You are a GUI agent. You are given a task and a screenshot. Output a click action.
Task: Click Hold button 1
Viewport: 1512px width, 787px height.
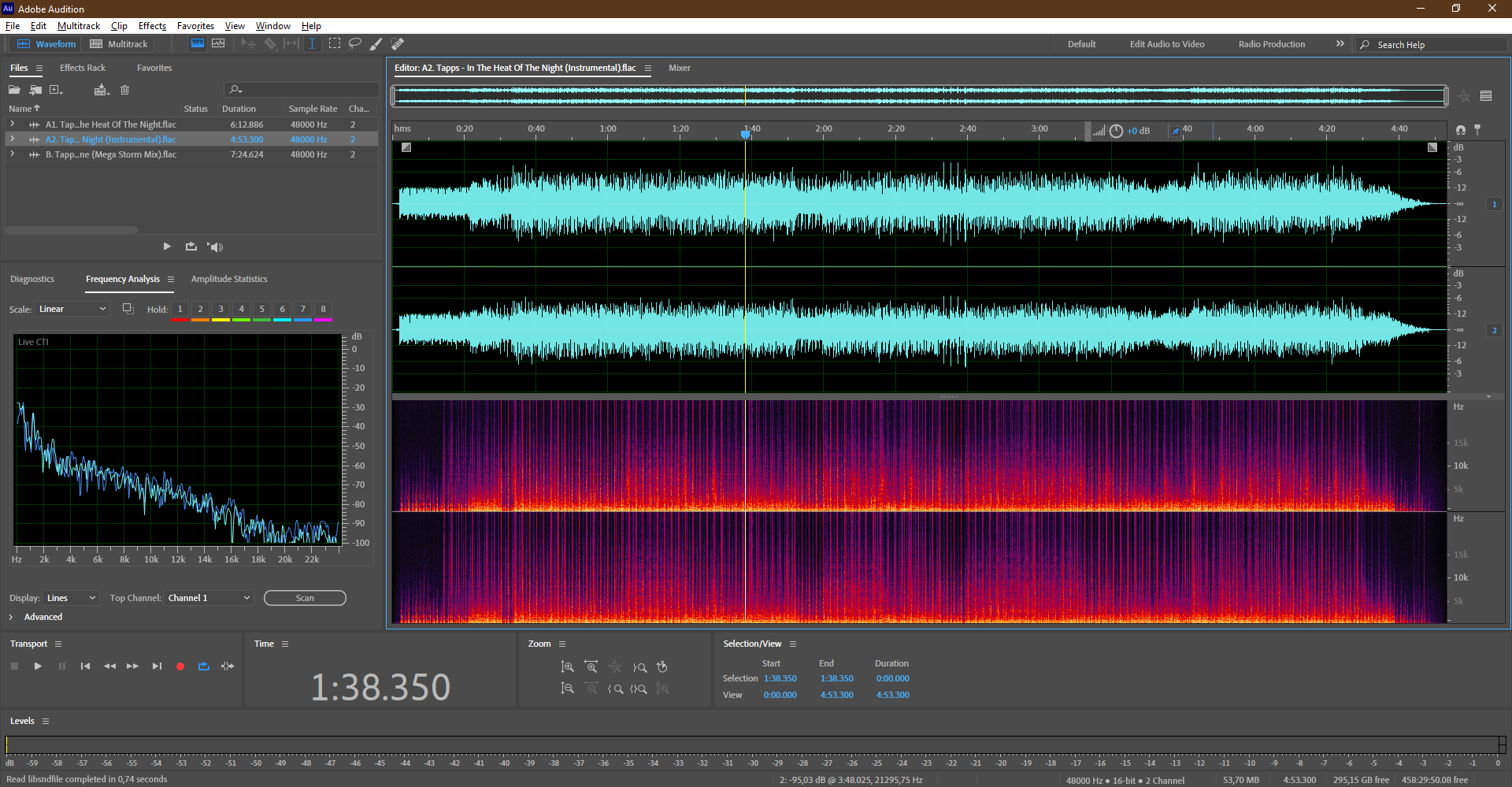pos(180,310)
